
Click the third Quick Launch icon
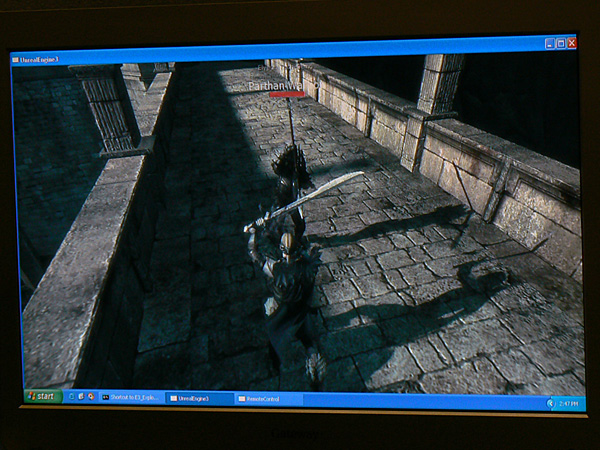pyautogui.click(x=91, y=397)
